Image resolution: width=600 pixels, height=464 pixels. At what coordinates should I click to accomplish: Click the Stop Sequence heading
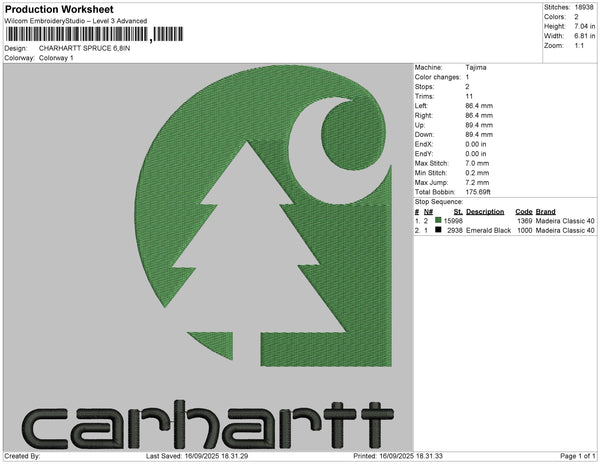point(439,202)
